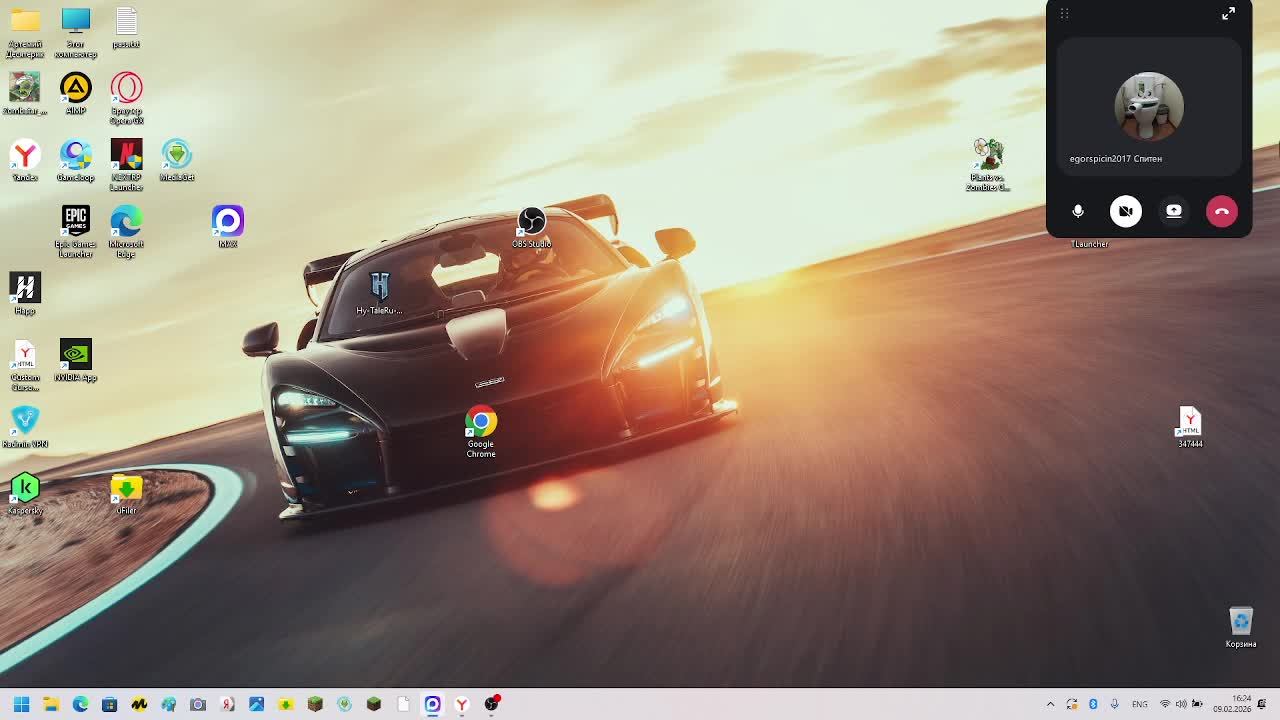
Task: Open the microphone tray indicator
Action: pyautogui.click(x=1114, y=704)
